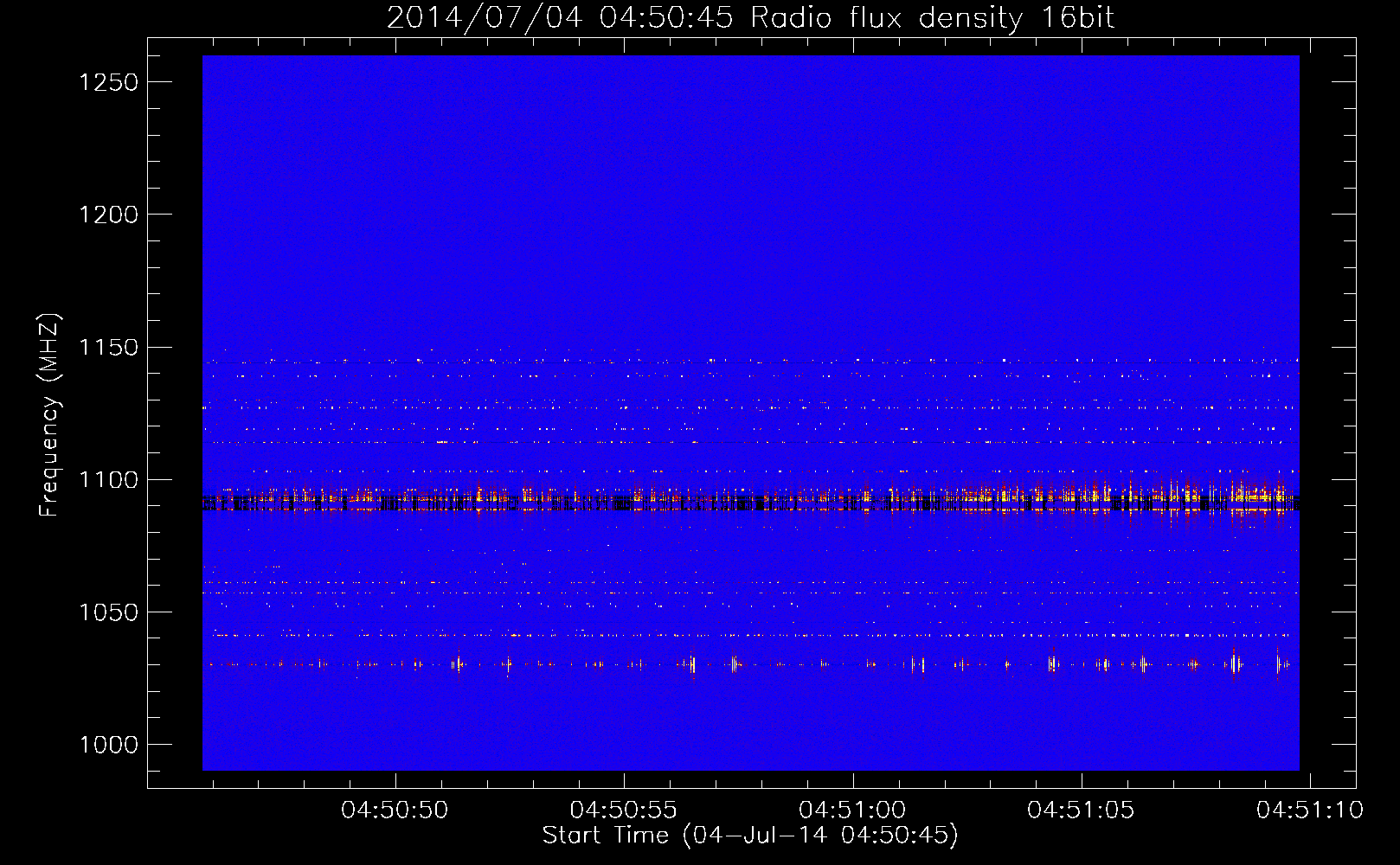The height and width of the screenshot is (865, 1400).
Task: Click the 04:51:10 time tick label
Action: pyautogui.click(x=1310, y=811)
